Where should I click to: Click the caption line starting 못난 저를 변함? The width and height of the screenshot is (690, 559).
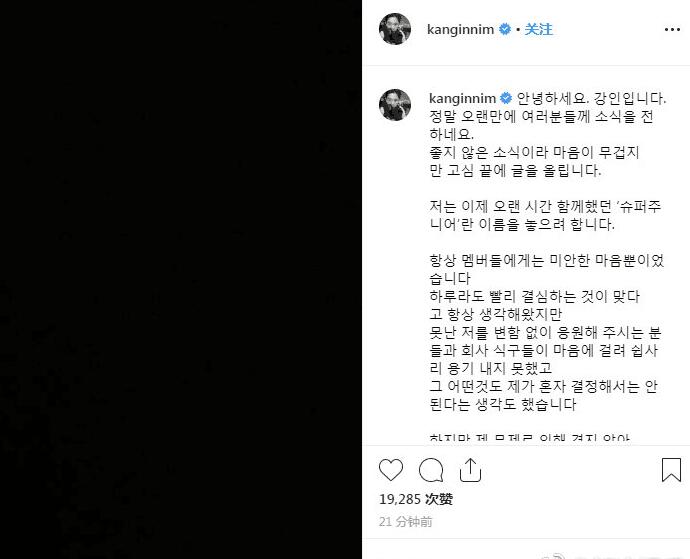[545, 332]
